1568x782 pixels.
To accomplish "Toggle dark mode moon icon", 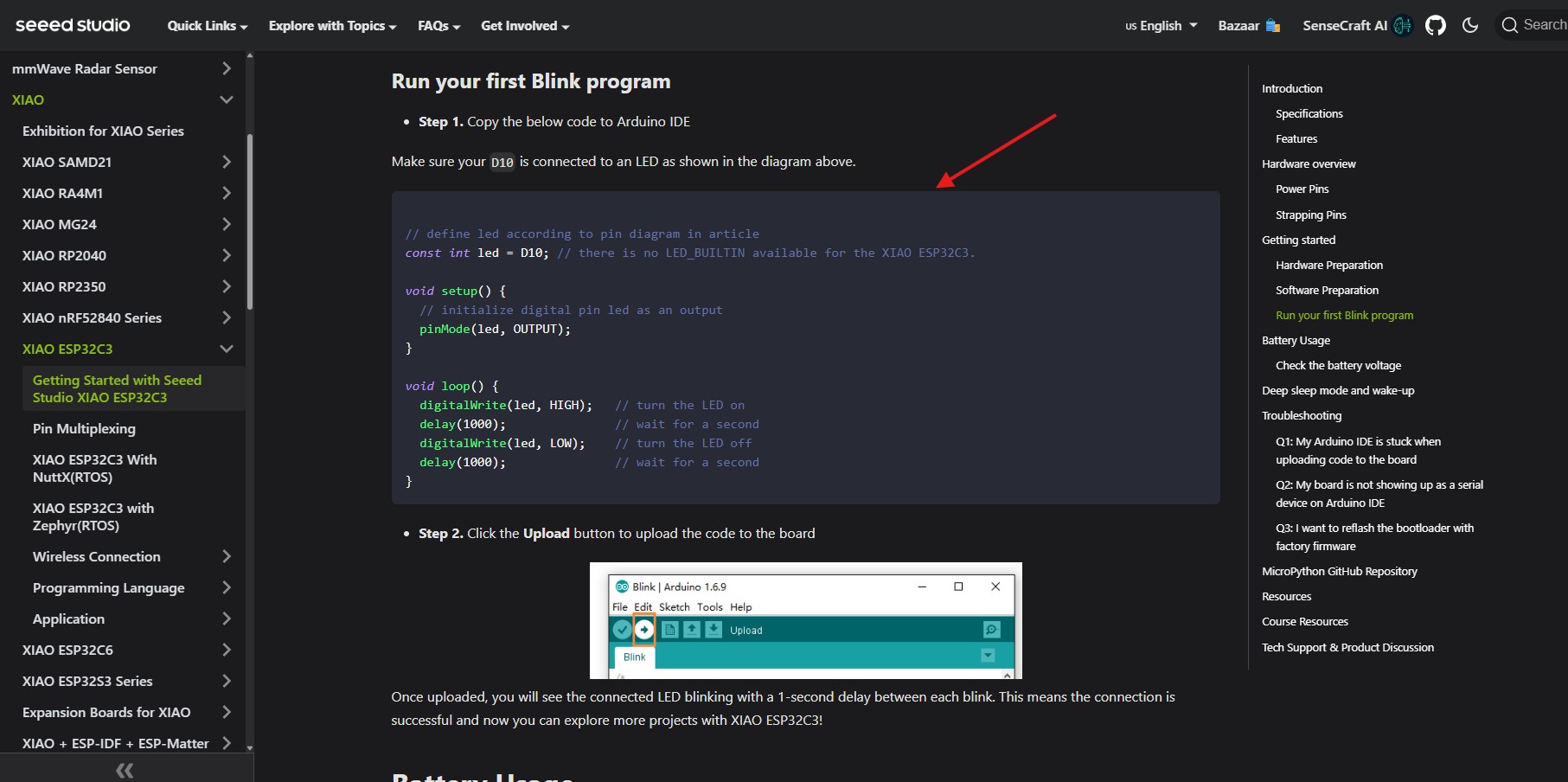I will (x=1470, y=25).
